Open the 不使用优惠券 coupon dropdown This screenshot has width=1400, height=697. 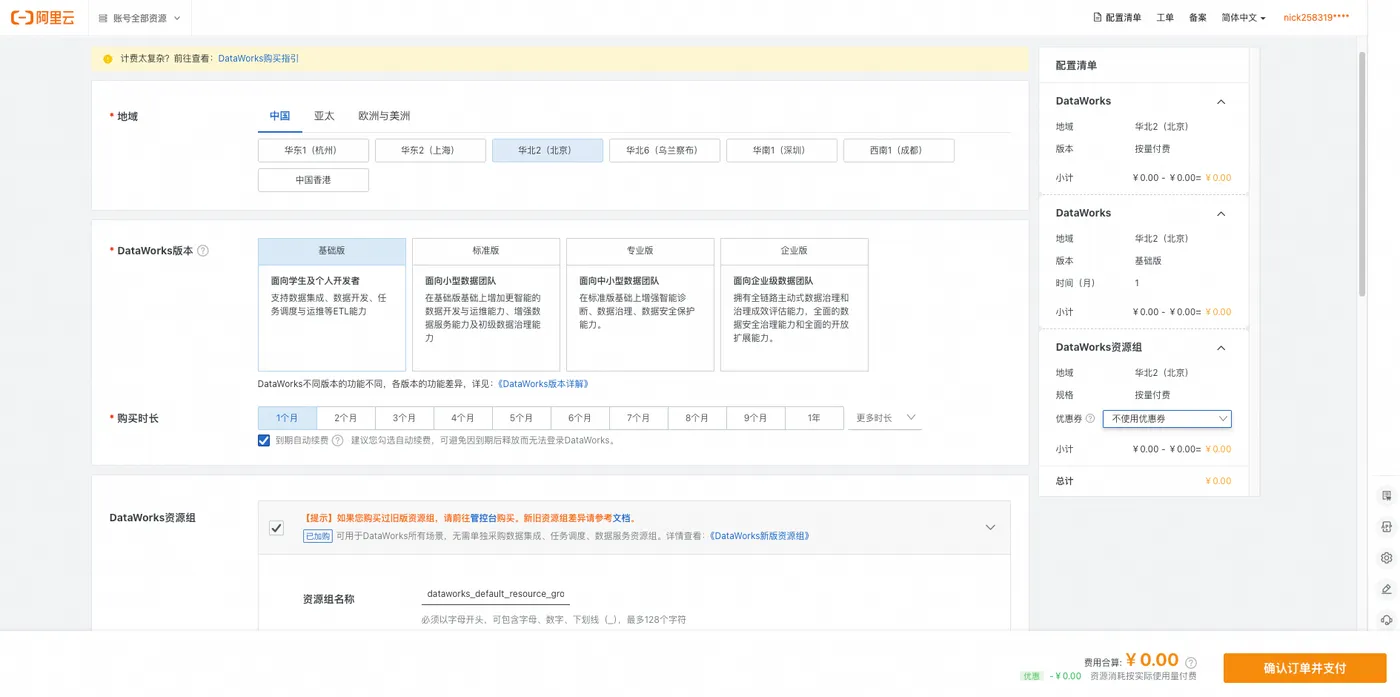pyautogui.click(x=1167, y=419)
